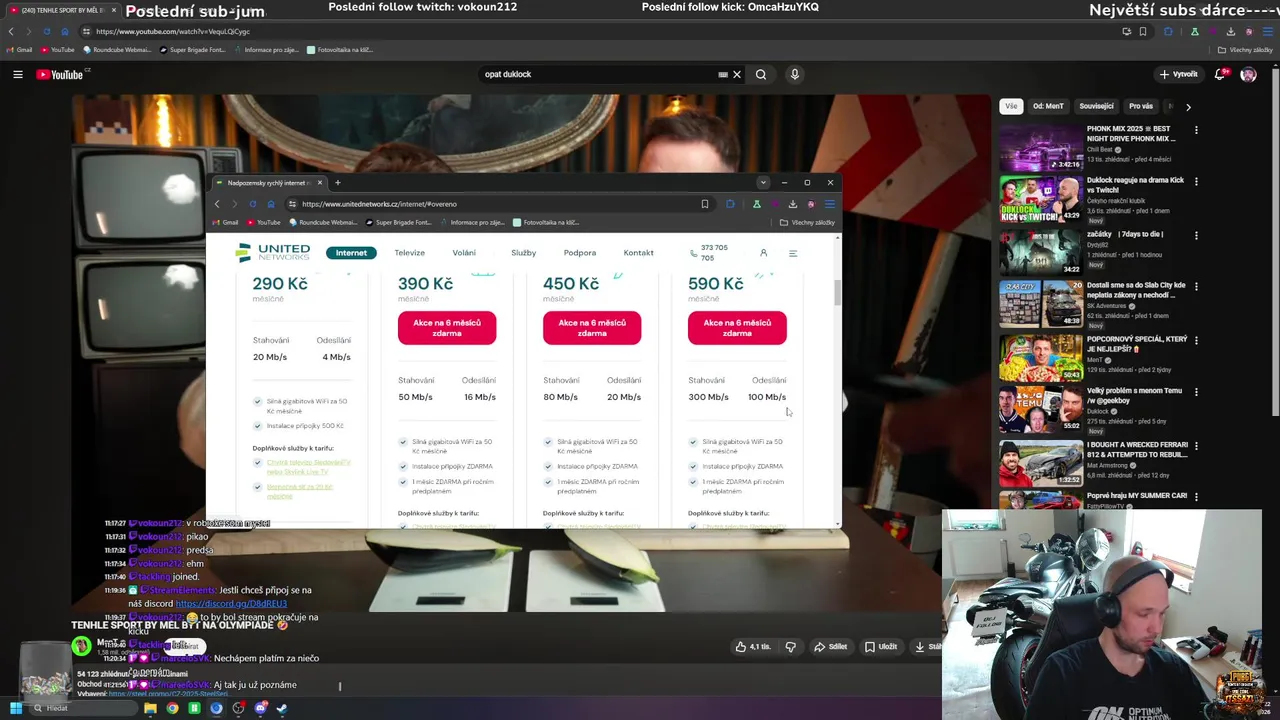This screenshot has width=1280, height=720.
Task: Click the United Networks logo
Action: point(273,252)
